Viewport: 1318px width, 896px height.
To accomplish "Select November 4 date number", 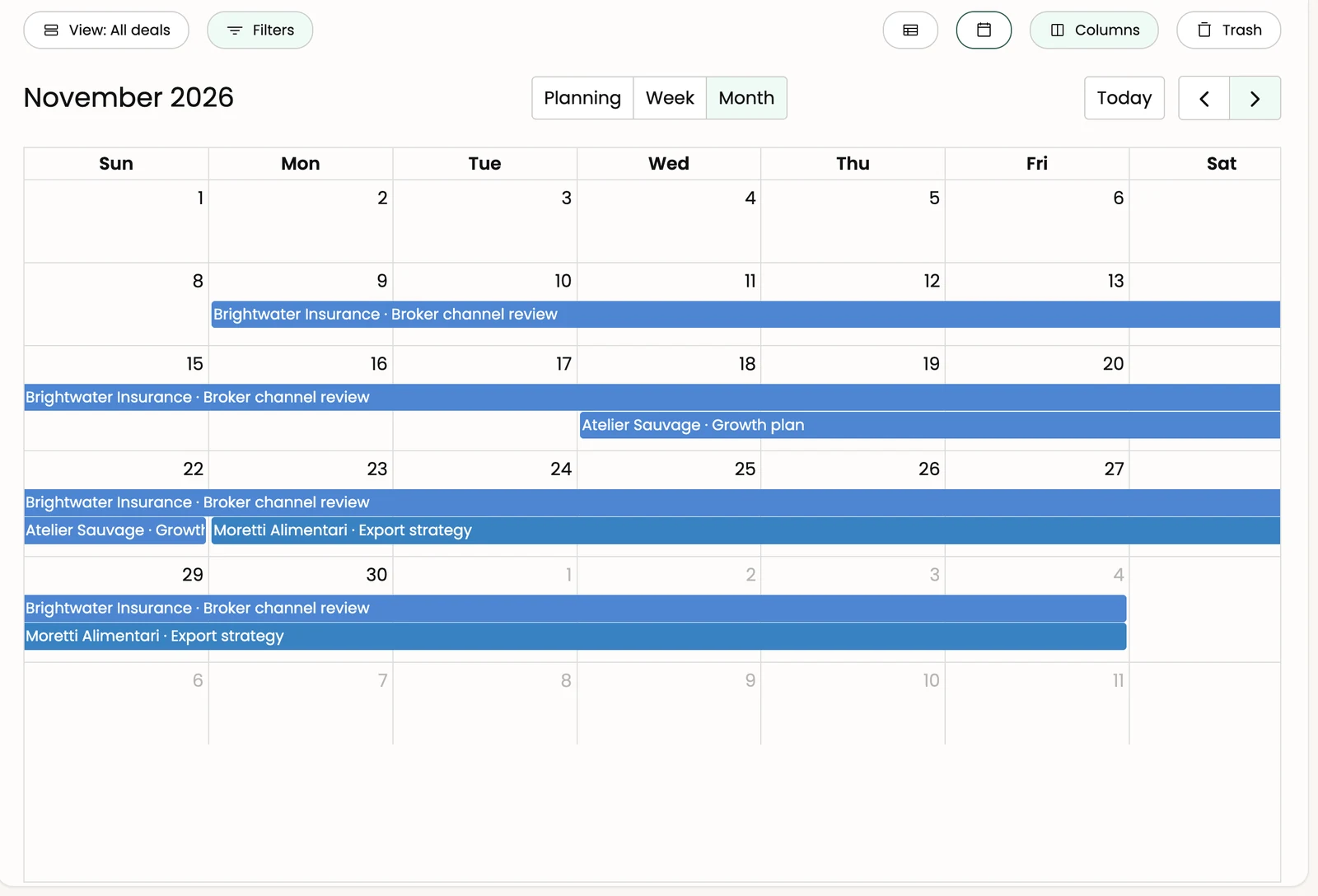I will point(750,198).
